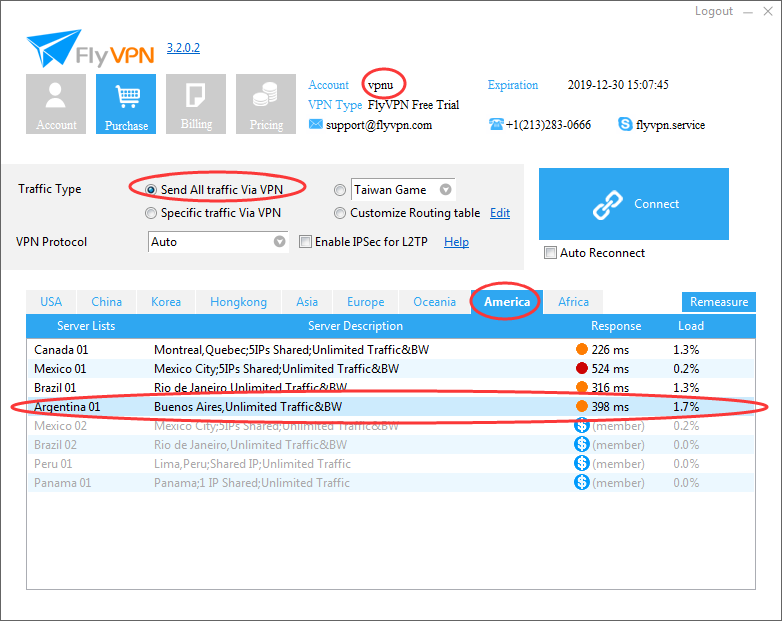Click the vpnu account name
This screenshot has height=621, width=782.
[x=381, y=85]
